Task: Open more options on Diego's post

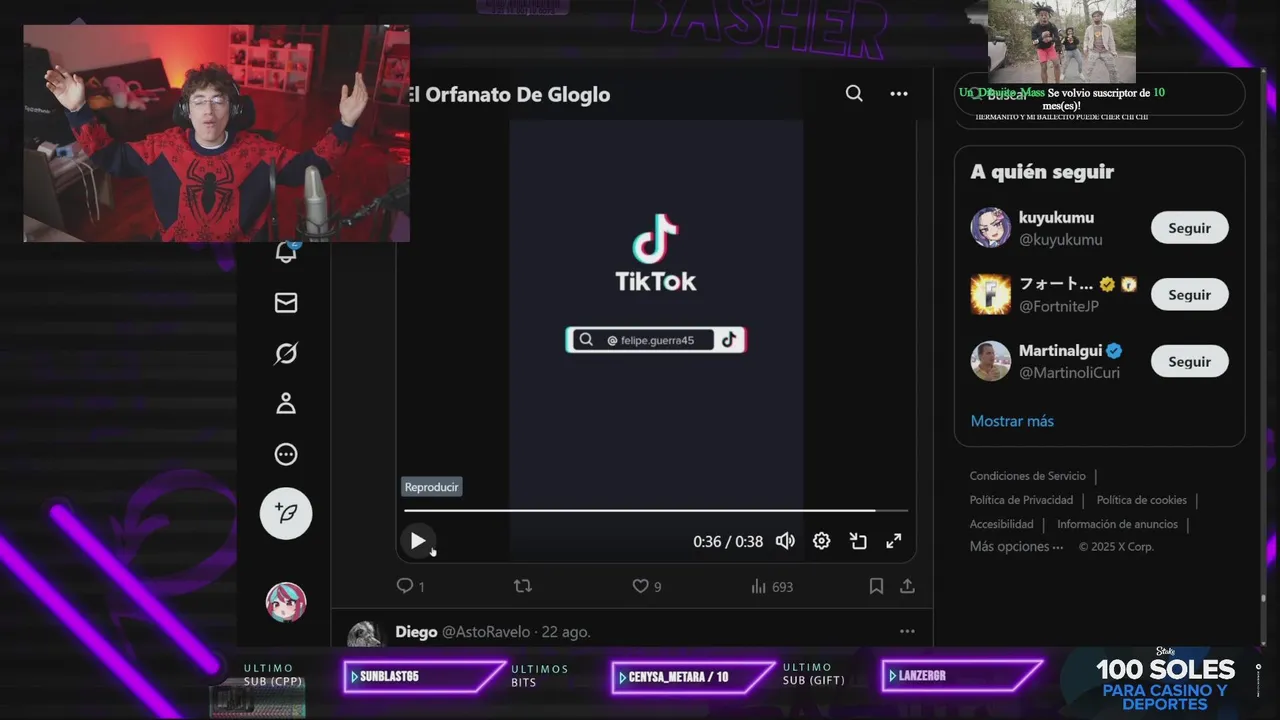Action: [907, 631]
